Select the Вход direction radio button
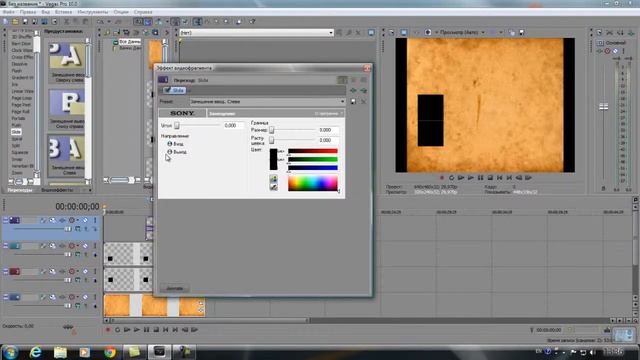The image size is (640, 360). click(170, 144)
